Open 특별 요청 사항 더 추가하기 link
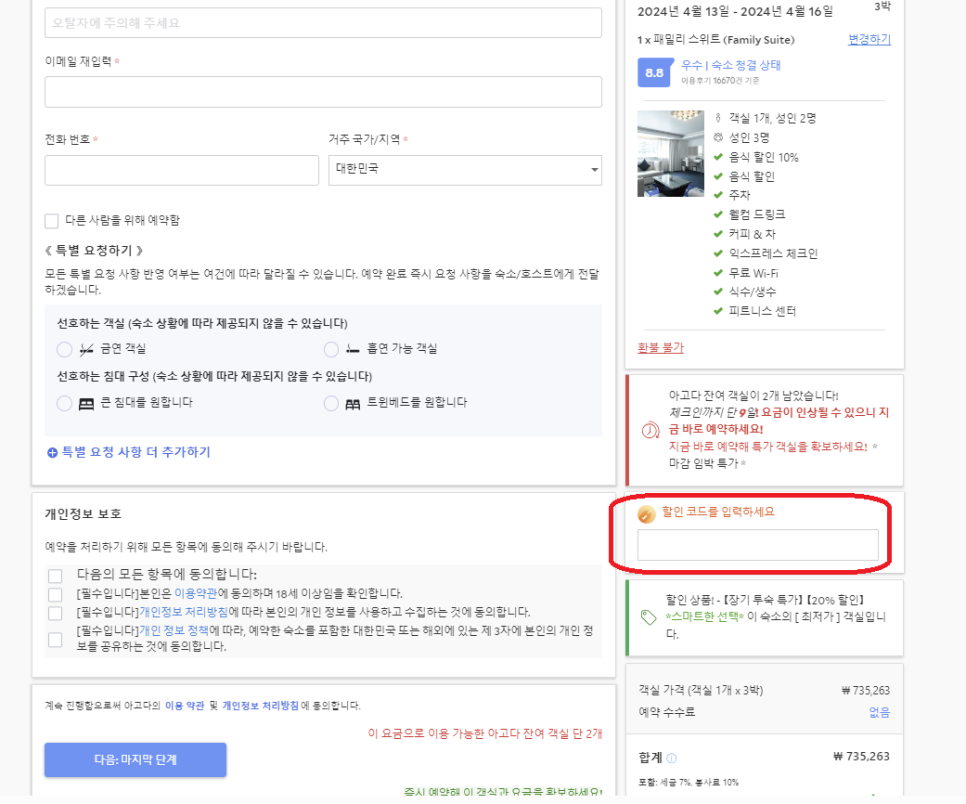 [x=136, y=452]
